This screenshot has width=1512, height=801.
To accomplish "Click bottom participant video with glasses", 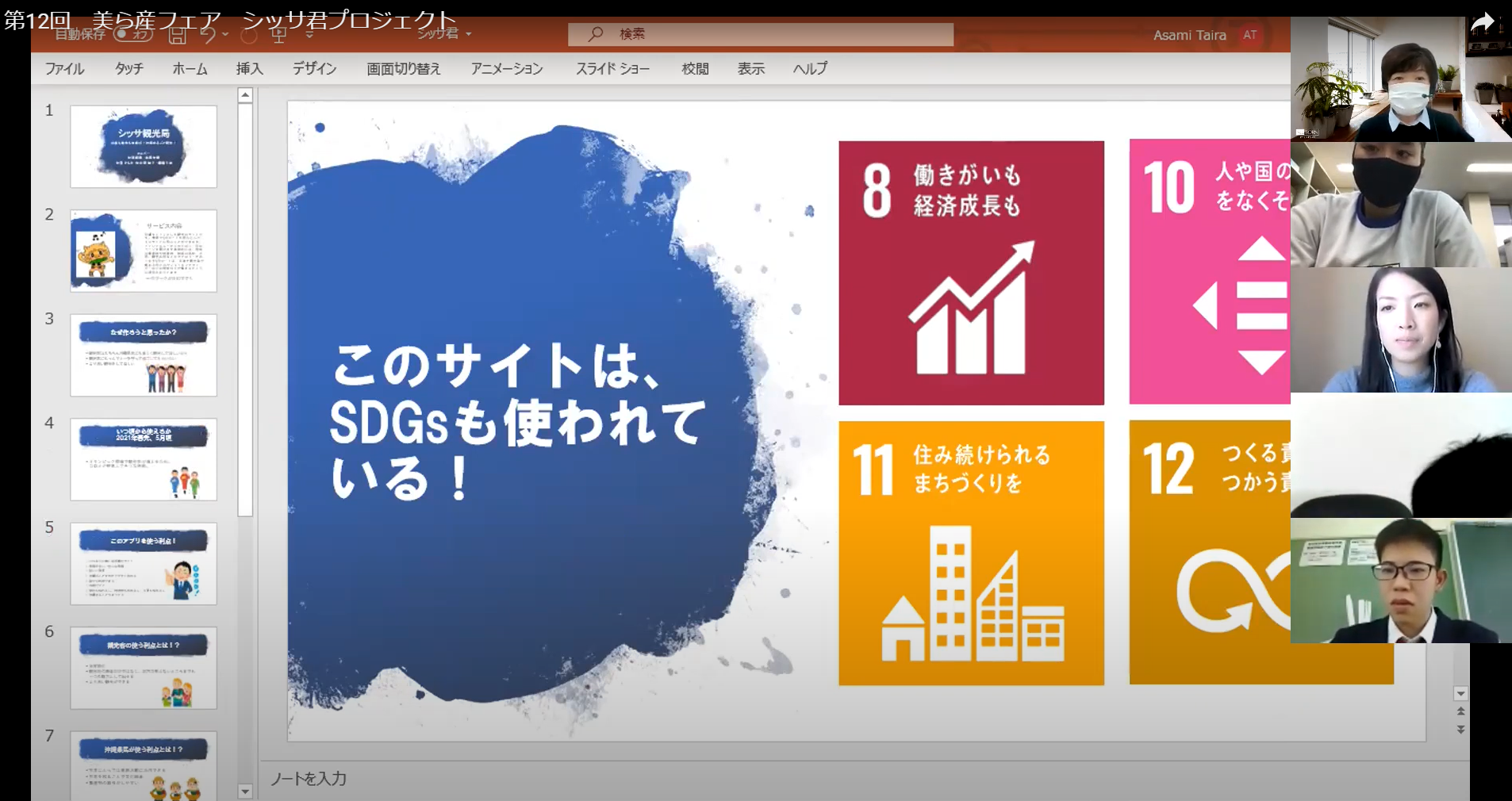I will (x=1401, y=581).
